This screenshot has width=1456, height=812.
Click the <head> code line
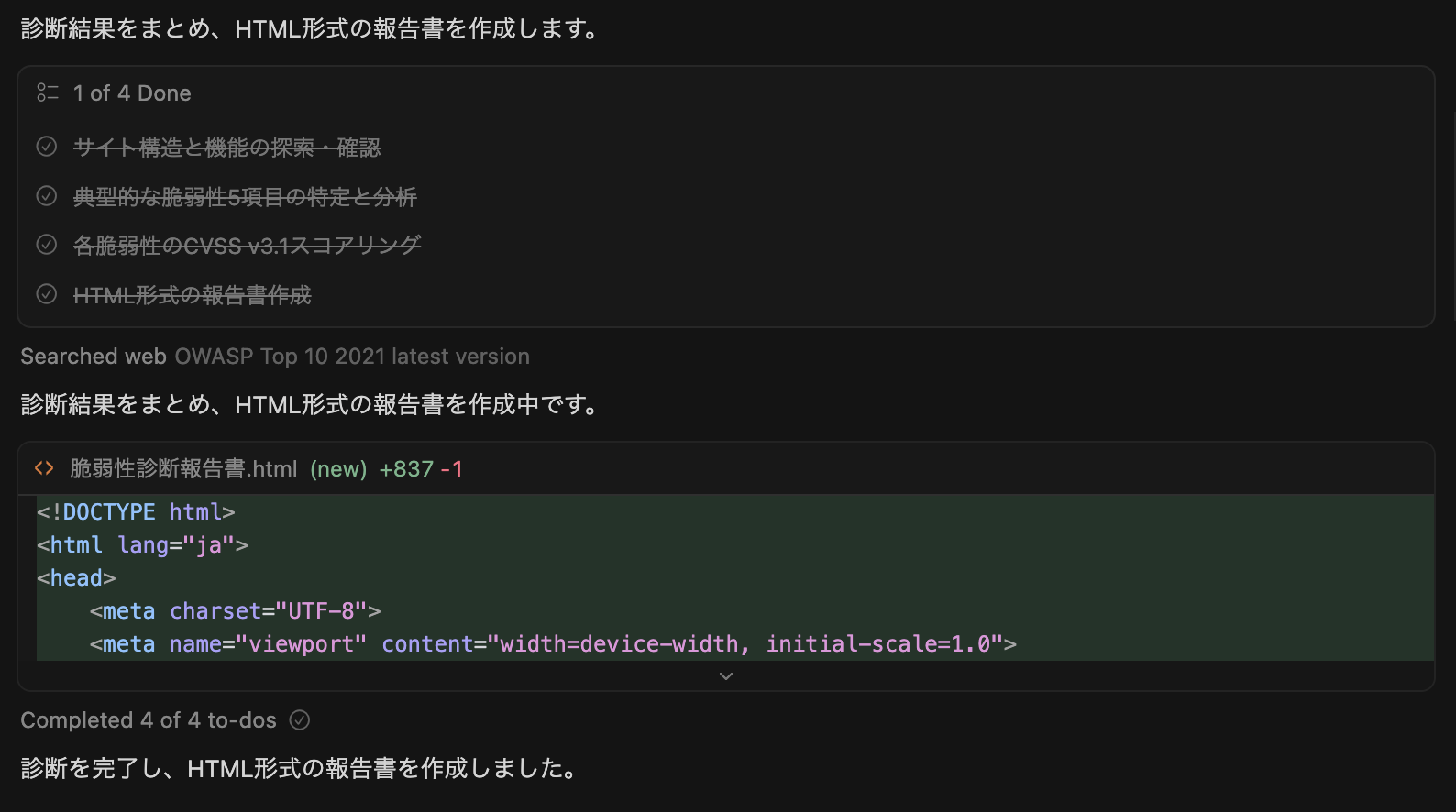coord(76,577)
